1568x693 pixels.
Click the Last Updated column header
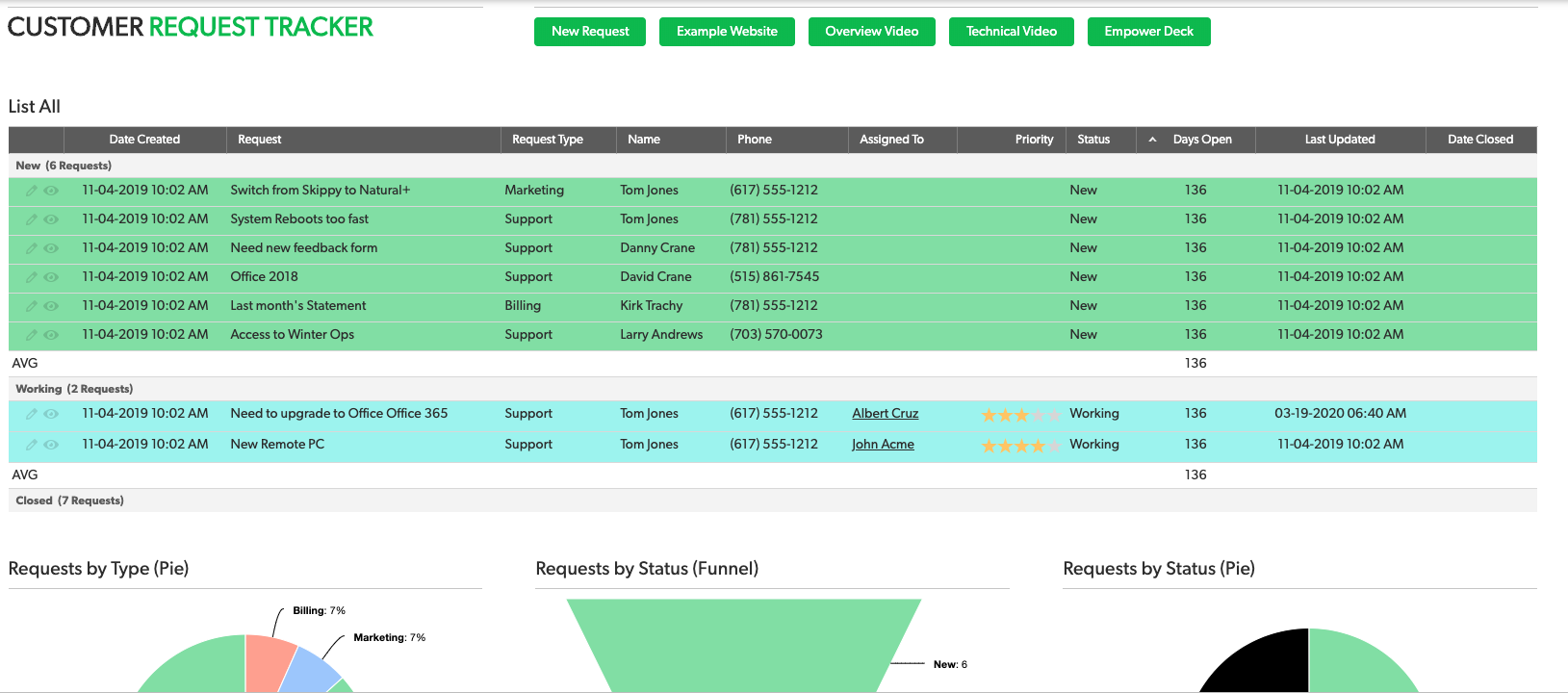click(x=1340, y=140)
